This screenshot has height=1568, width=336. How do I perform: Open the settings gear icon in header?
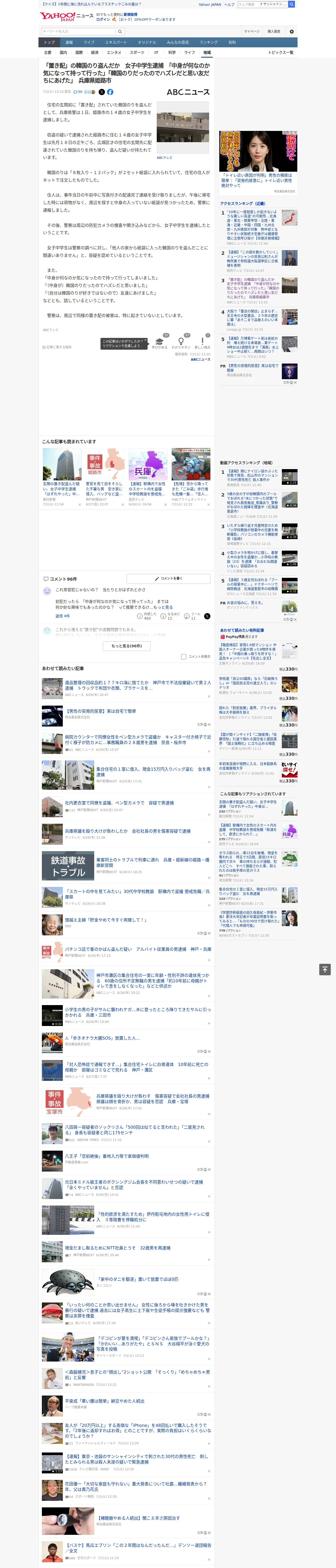(x=292, y=32)
